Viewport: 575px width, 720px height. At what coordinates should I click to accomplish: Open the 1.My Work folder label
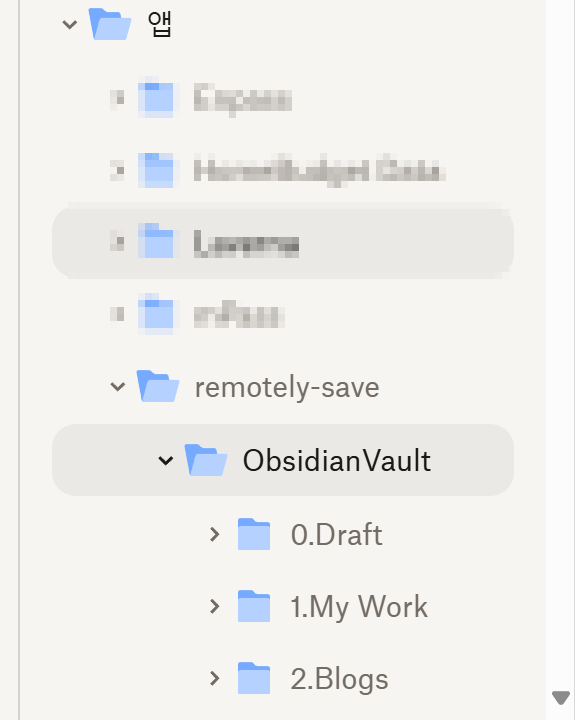click(x=359, y=608)
